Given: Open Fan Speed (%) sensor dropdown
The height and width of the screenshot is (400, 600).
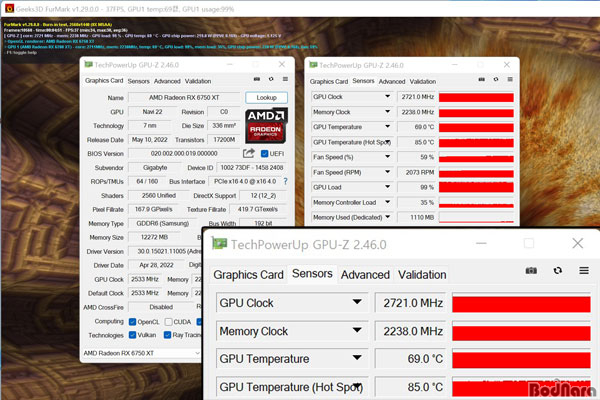Looking at the screenshot, I should click(387, 157).
